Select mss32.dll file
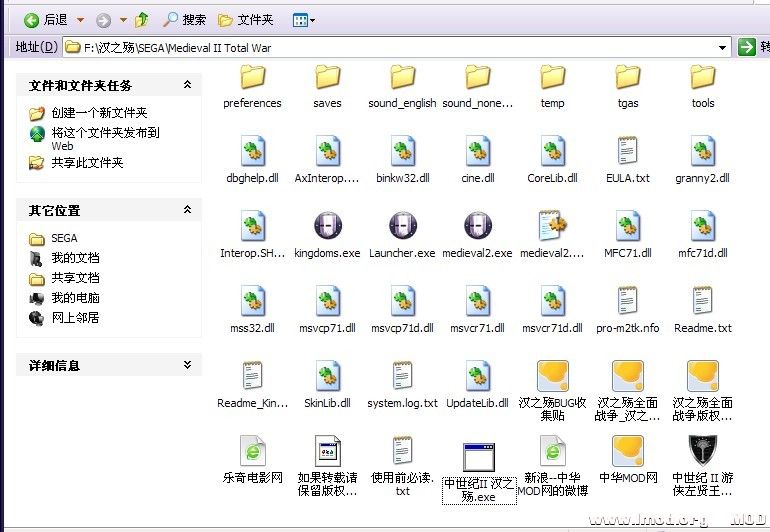This screenshot has width=770, height=532. tap(252, 310)
